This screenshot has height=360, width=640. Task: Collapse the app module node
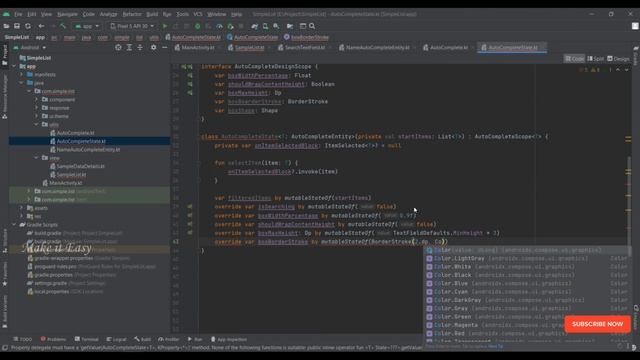[14, 66]
